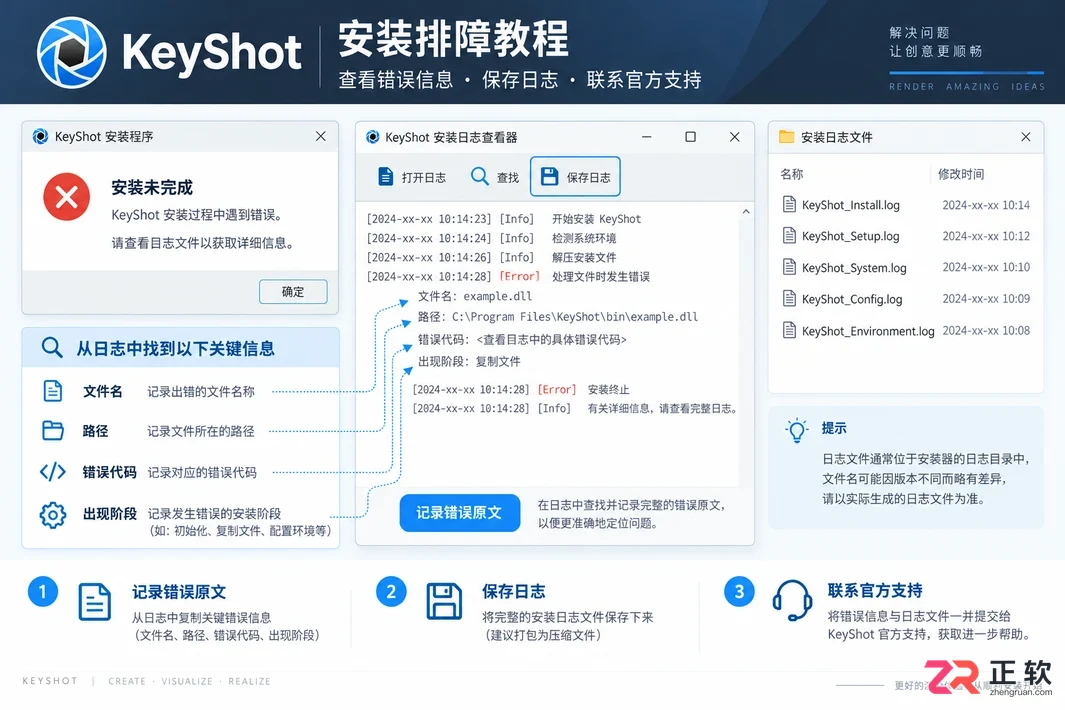The height and width of the screenshot is (710, 1065).
Task: Click the lightbulb icon beside 提示
Action: pos(797,430)
